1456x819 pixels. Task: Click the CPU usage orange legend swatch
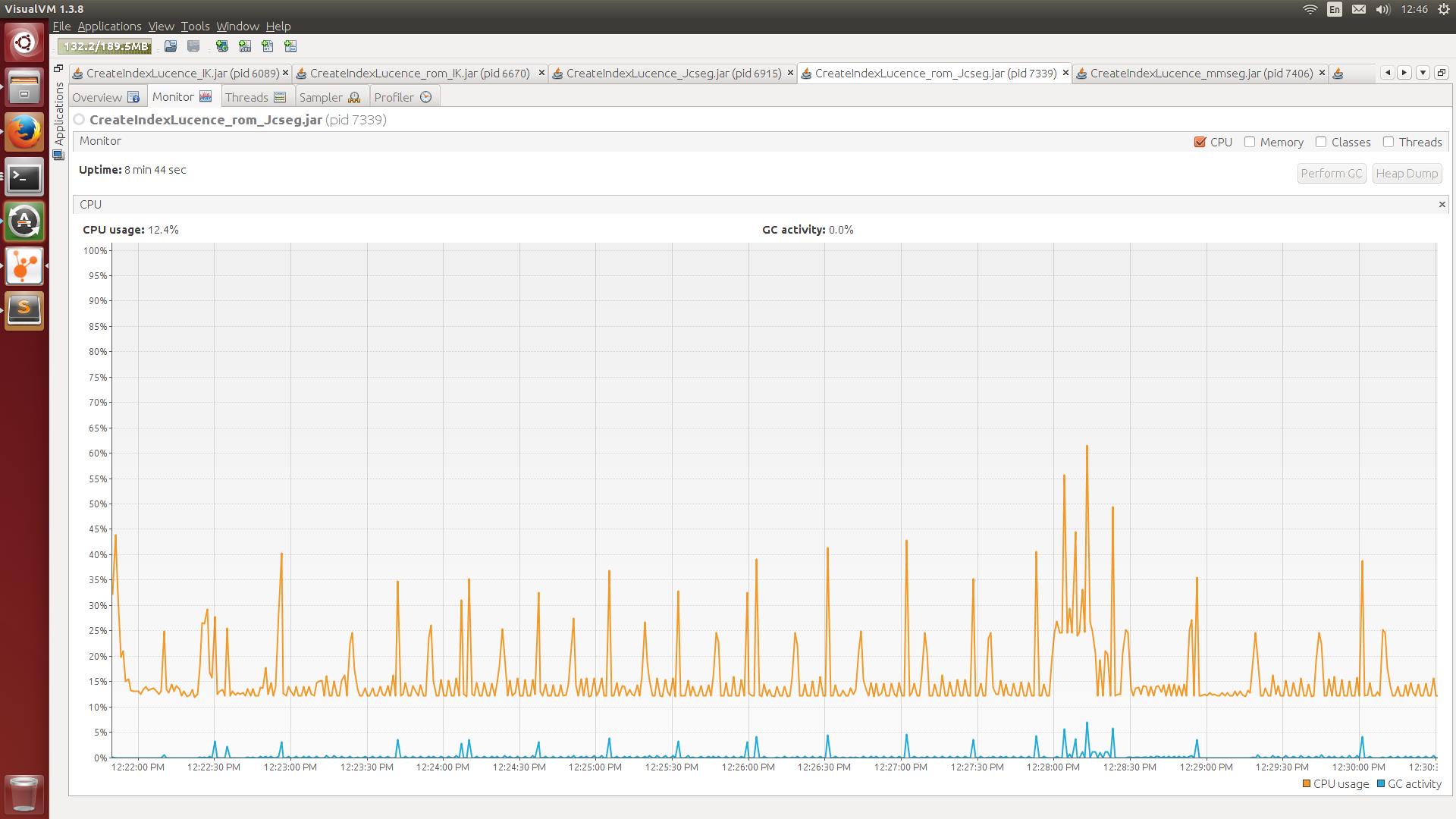click(x=1307, y=784)
